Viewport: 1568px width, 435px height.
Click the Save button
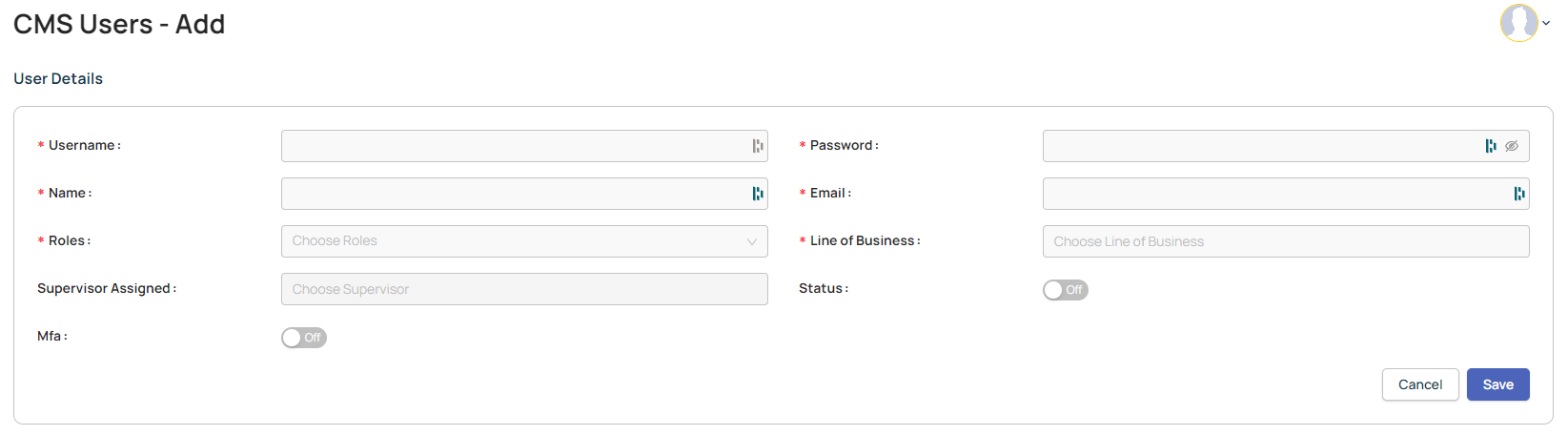point(1498,384)
